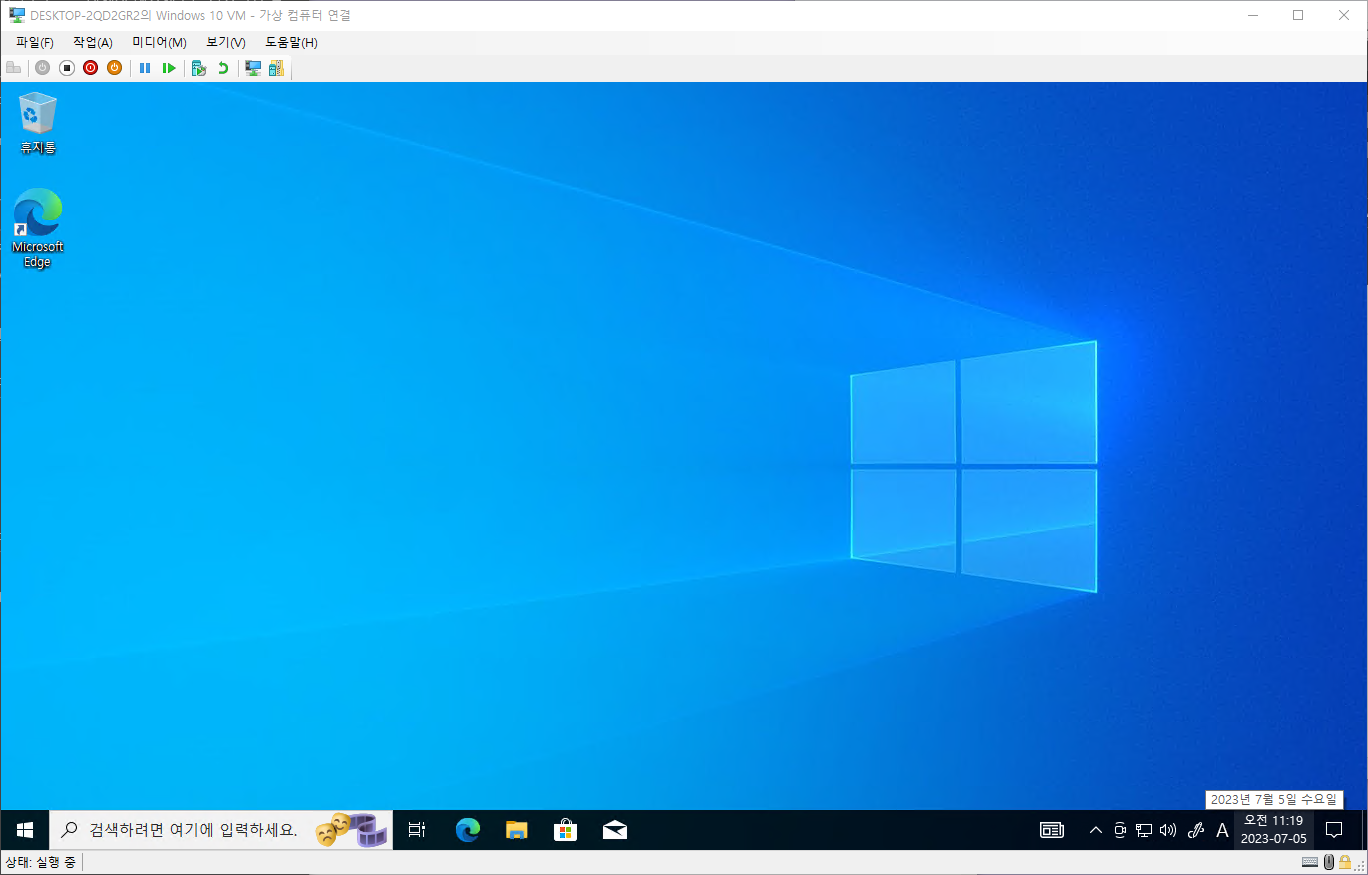Click the Meet Now camera tray icon
1368x875 pixels.
(1120, 830)
